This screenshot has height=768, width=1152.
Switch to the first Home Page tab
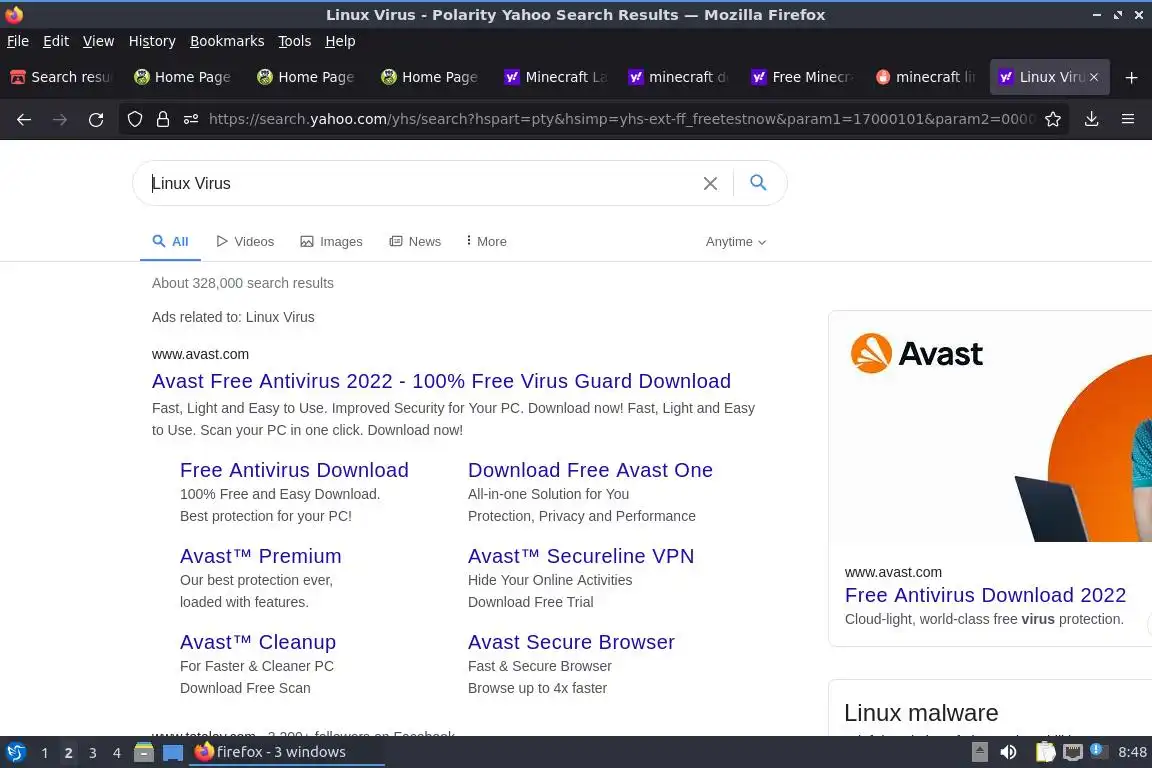(184, 77)
